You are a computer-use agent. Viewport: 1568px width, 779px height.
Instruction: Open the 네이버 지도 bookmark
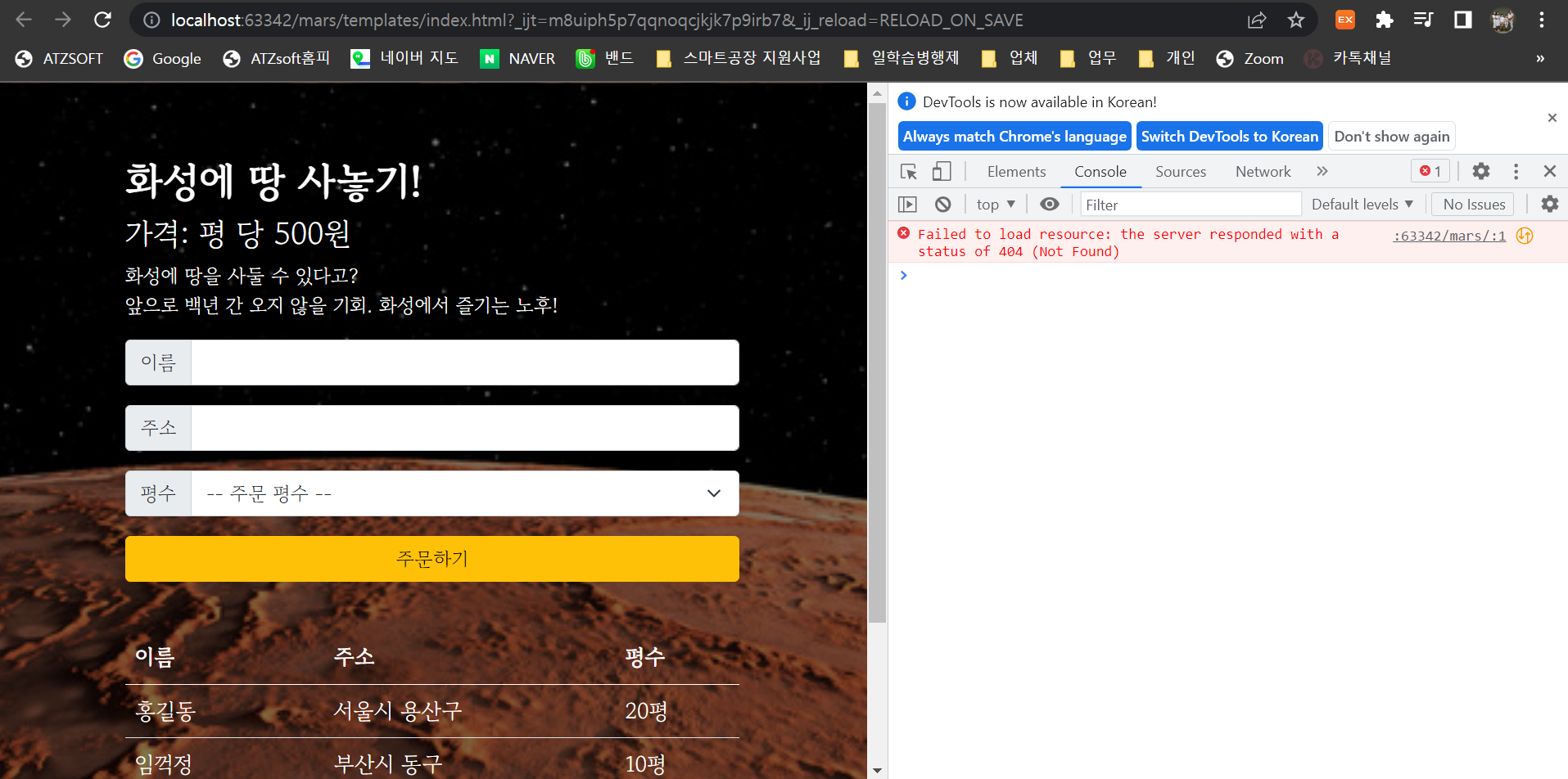click(404, 58)
